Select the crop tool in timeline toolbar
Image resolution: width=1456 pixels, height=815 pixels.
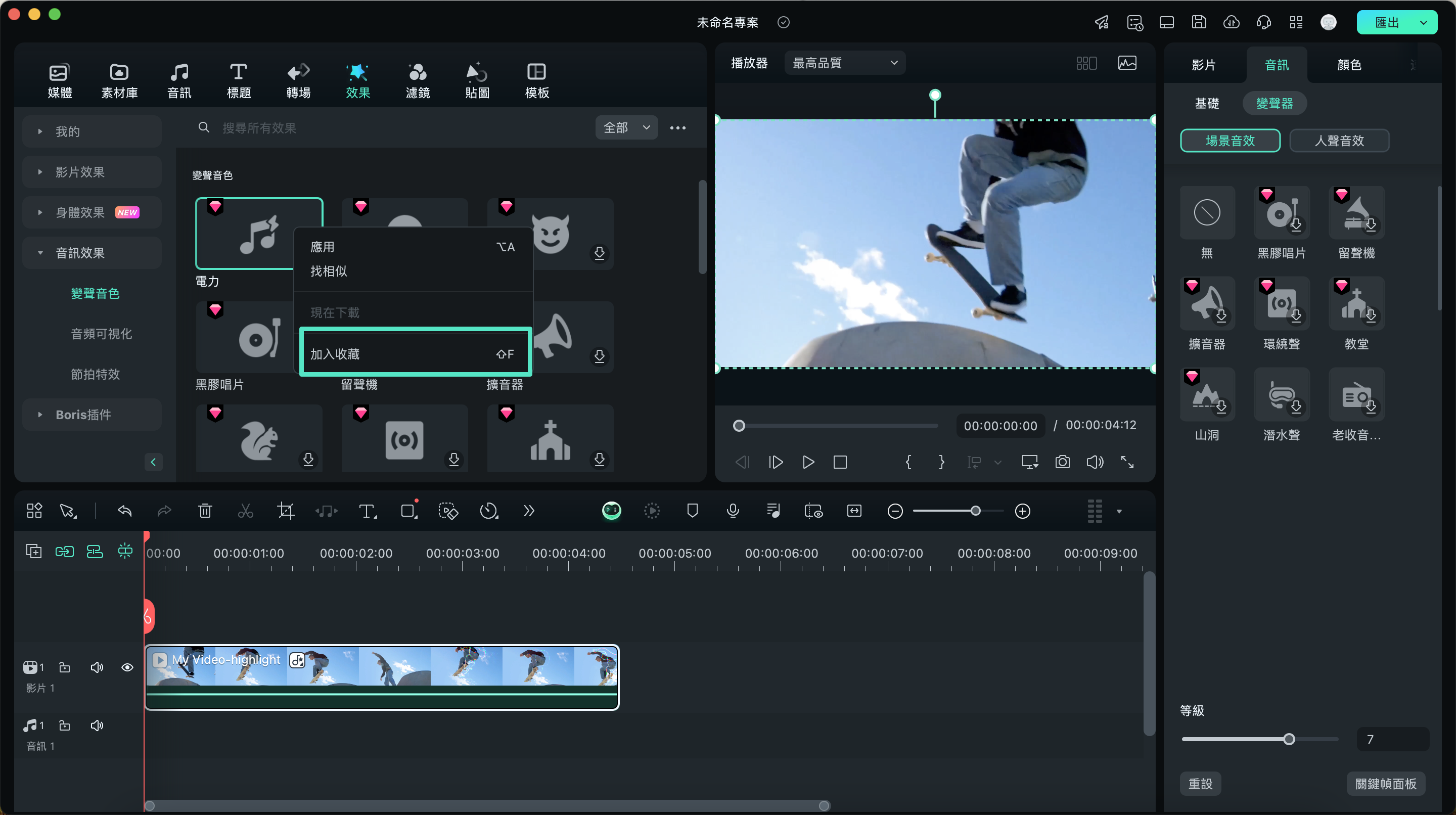coord(286,511)
